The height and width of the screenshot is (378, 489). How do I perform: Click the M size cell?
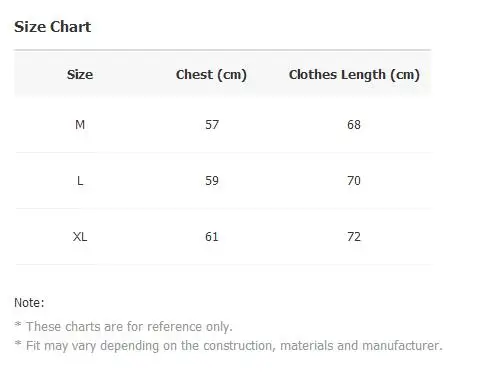tap(80, 125)
